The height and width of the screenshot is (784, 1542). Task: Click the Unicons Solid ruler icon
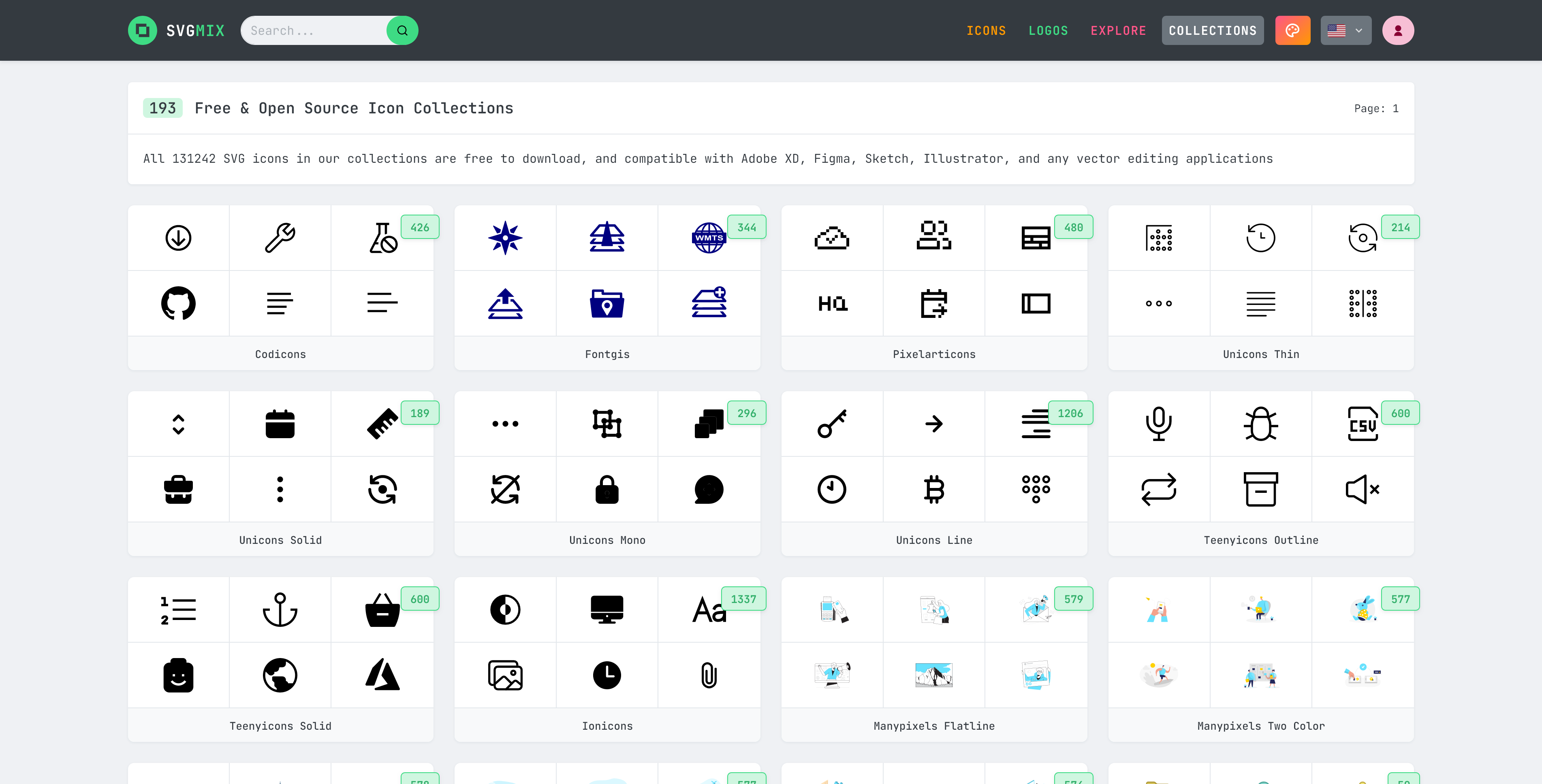click(382, 424)
